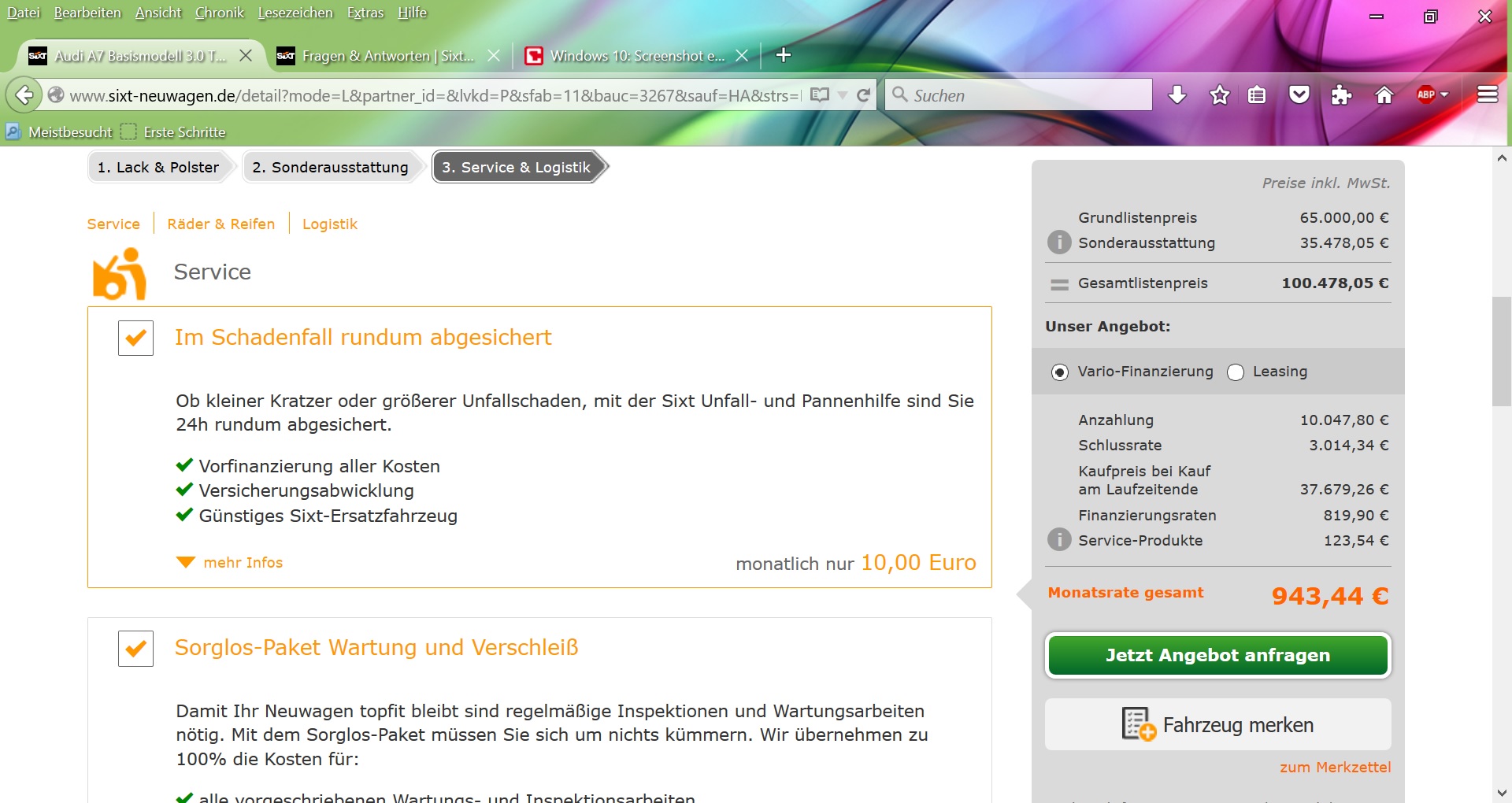Bookmark this page with the star icon
The width and height of the screenshot is (1512, 803).
pyautogui.click(x=1219, y=95)
